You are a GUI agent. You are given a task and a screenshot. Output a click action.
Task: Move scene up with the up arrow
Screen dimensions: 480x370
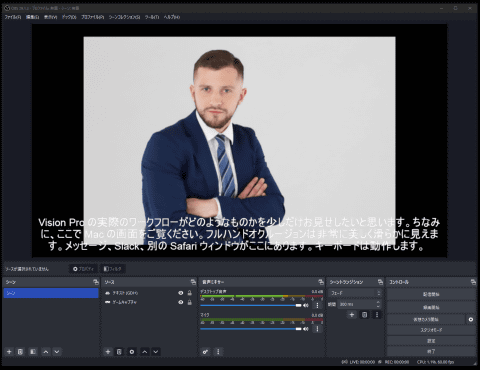pyautogui.click(x=46, y=352)
